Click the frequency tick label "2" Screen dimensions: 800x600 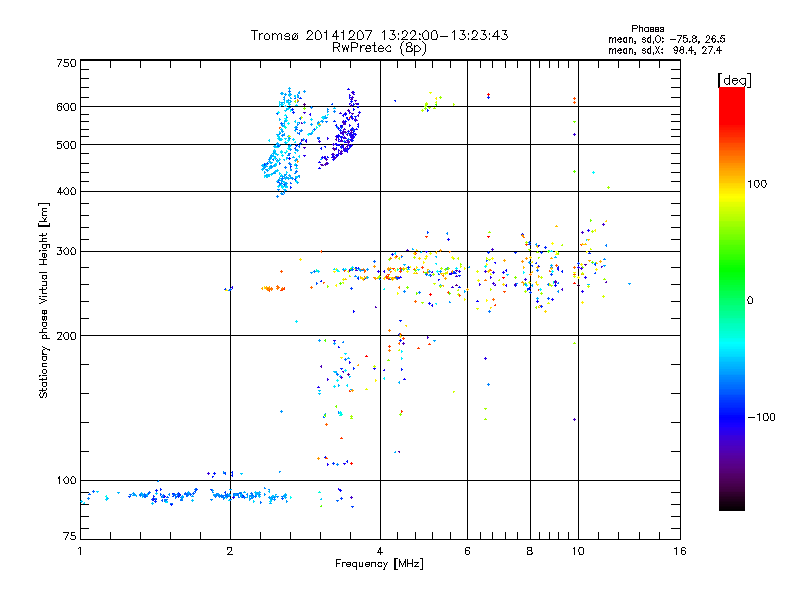coord(230,551)
